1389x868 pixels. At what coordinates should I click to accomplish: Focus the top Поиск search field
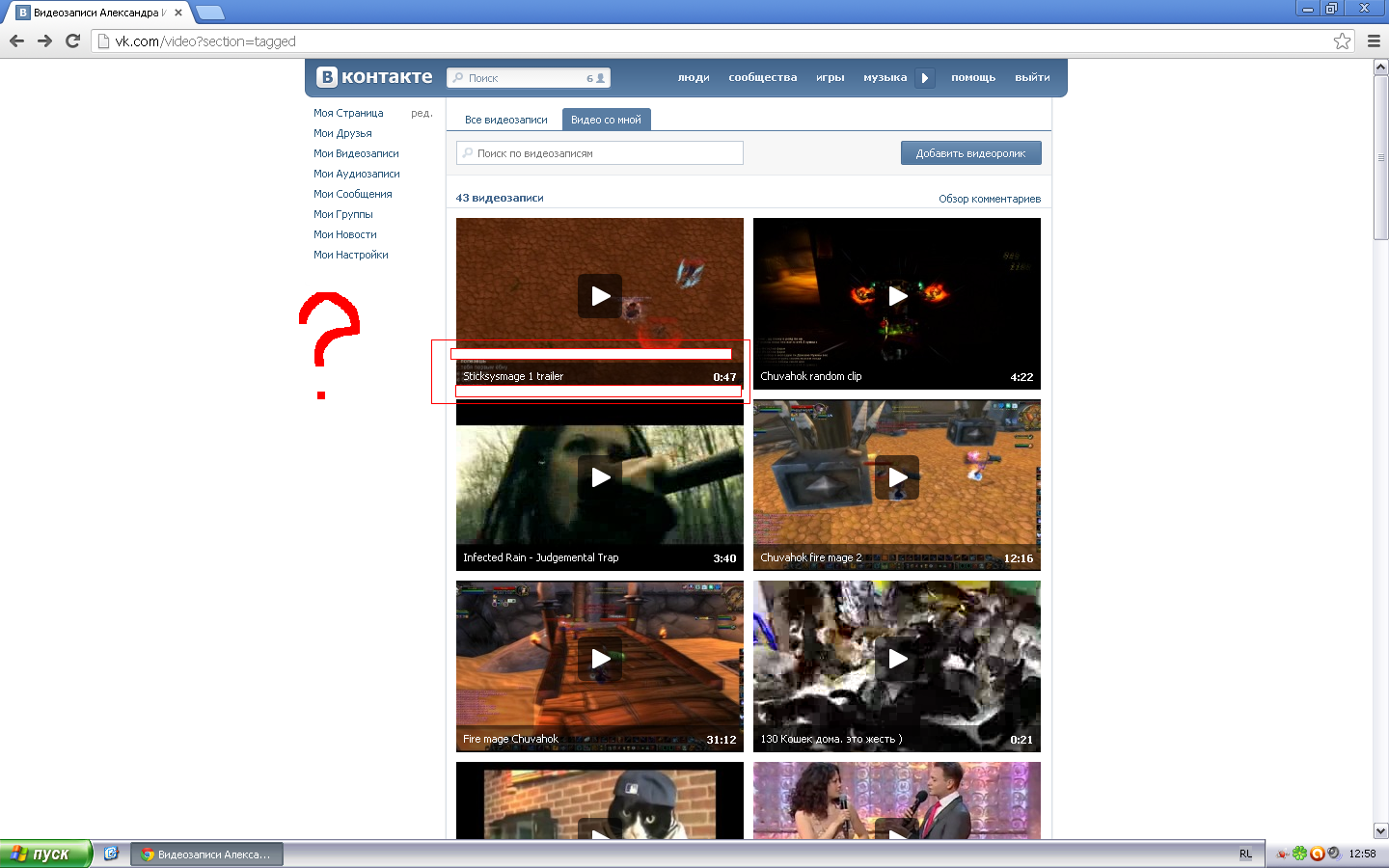point(528,78)
